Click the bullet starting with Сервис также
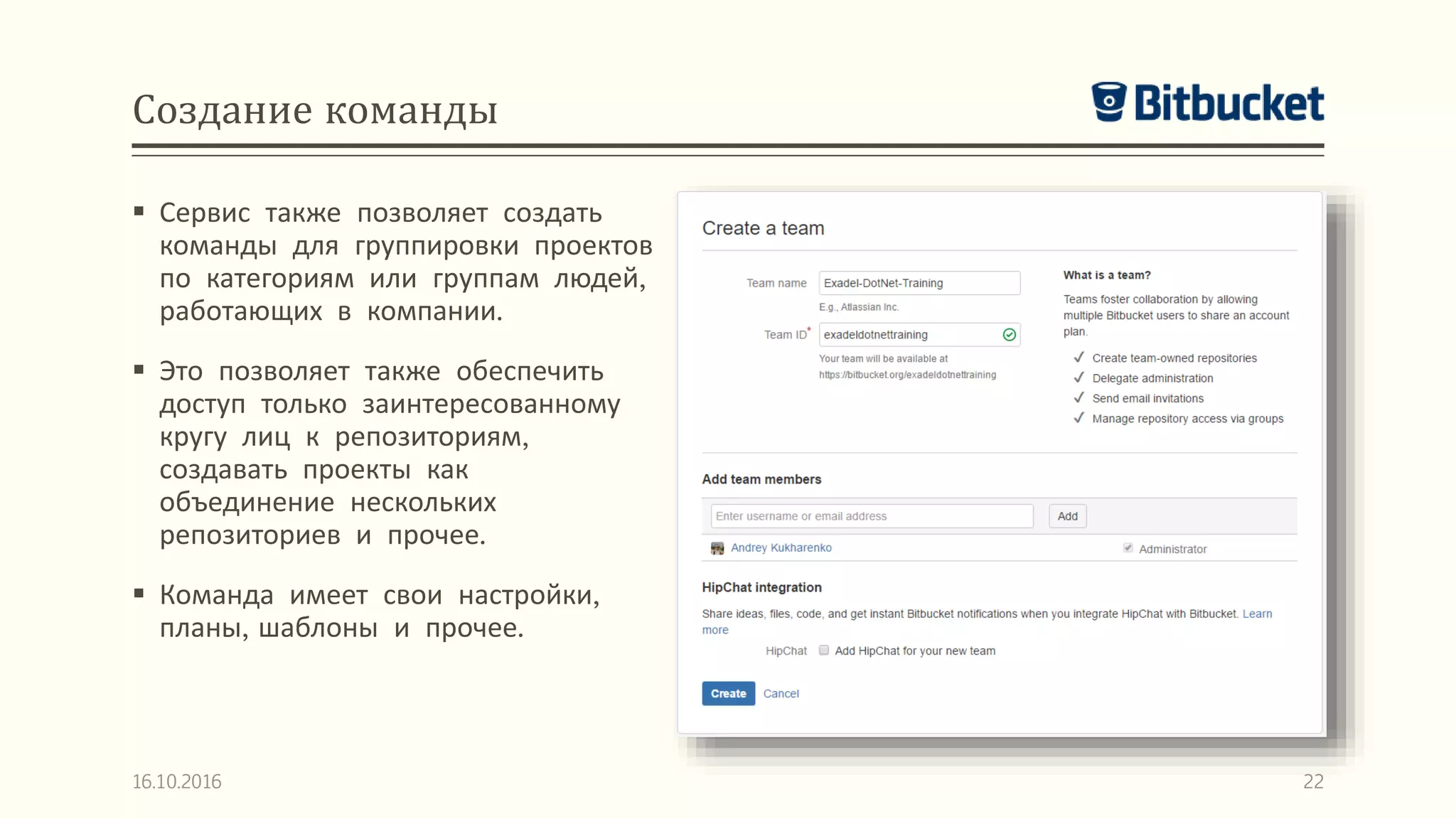The width and height of the screenshot is (1456, 819). [406, 262]
